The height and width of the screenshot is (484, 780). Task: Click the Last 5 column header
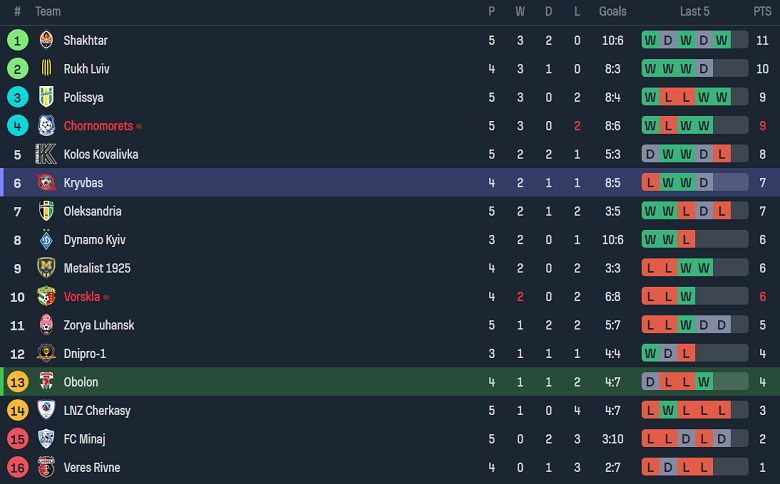[x=694, y=12]
